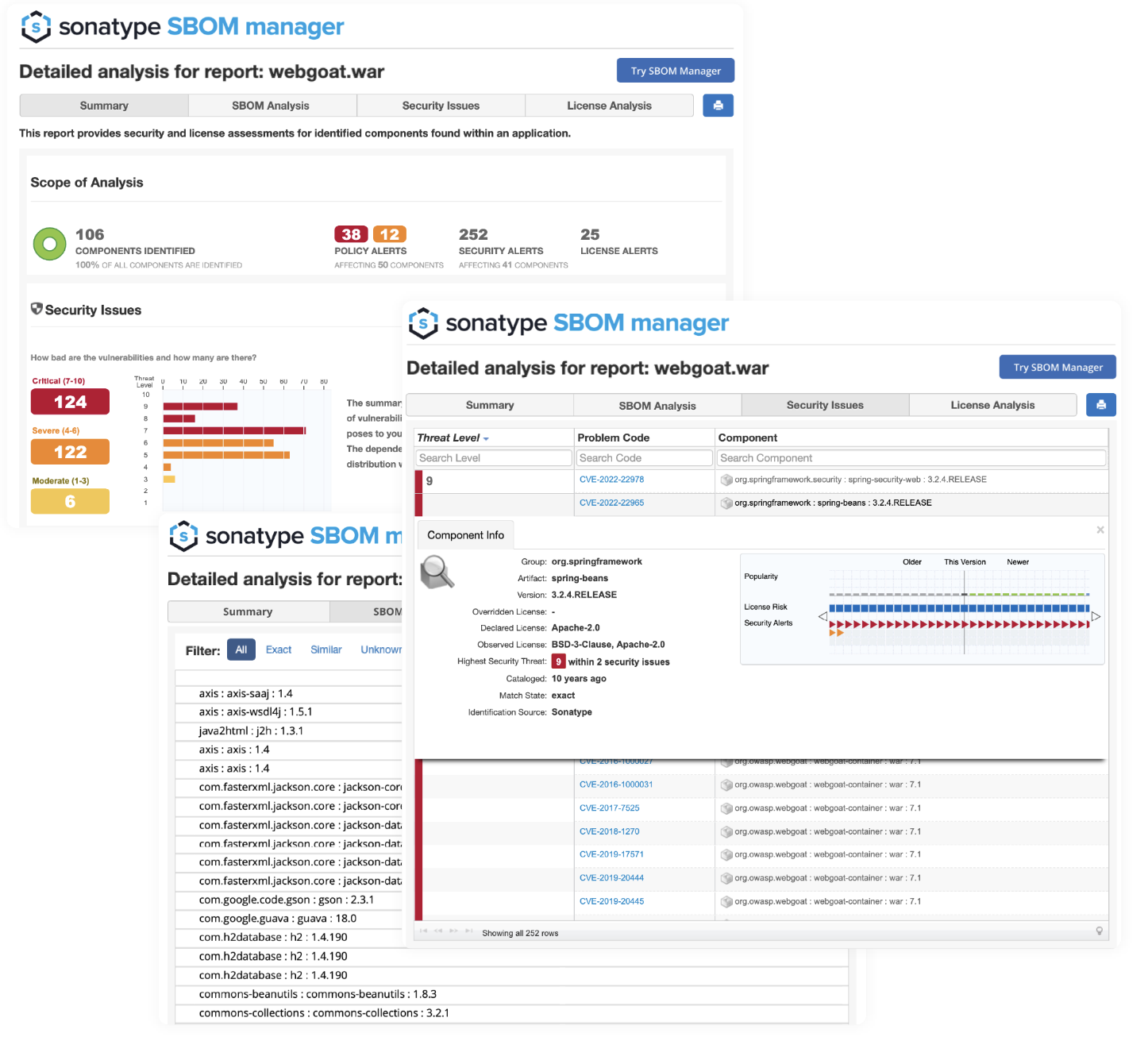Sort by the Threat Level column arrow
Image resolution: width=1148 pixels, height=1037 pixels.
pos(486,439)
